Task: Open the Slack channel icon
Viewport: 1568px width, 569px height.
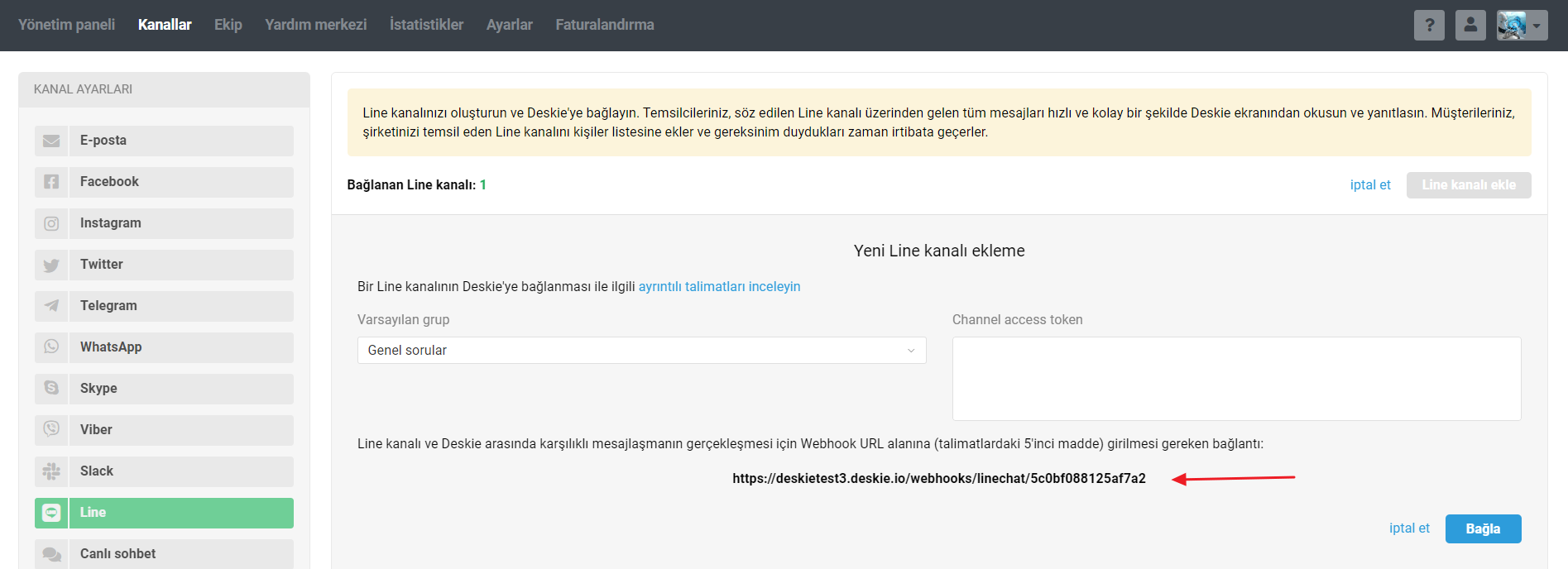Action: point(51,471)
